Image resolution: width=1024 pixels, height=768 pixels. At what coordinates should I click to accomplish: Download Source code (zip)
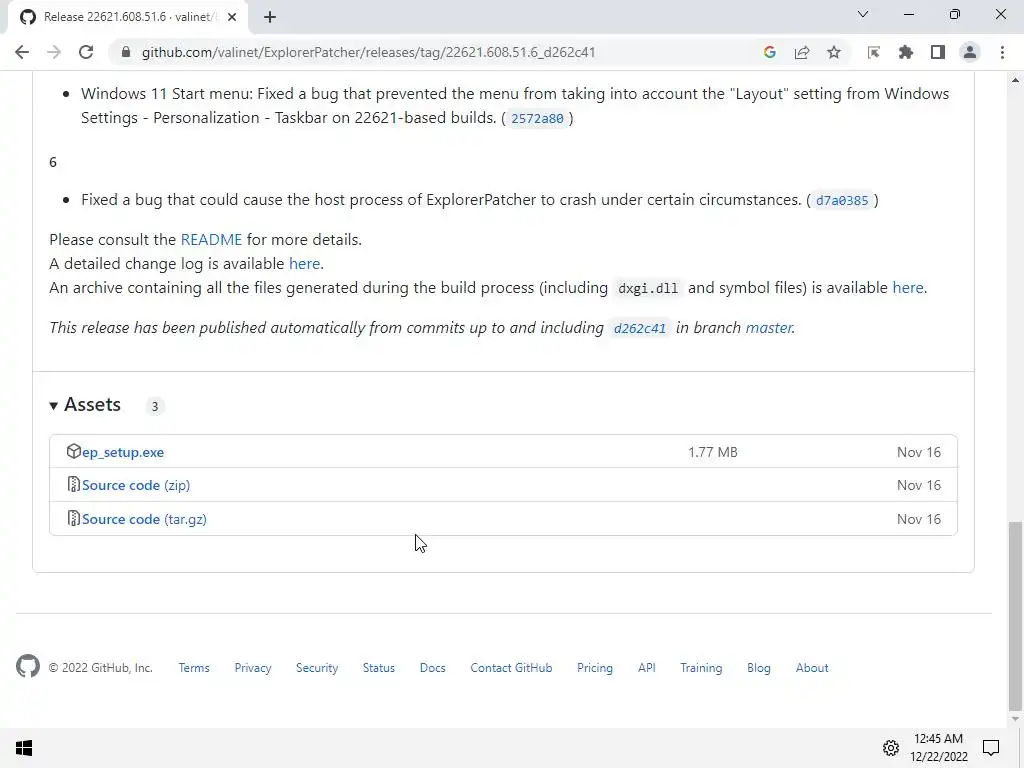(x=136, y=485)
